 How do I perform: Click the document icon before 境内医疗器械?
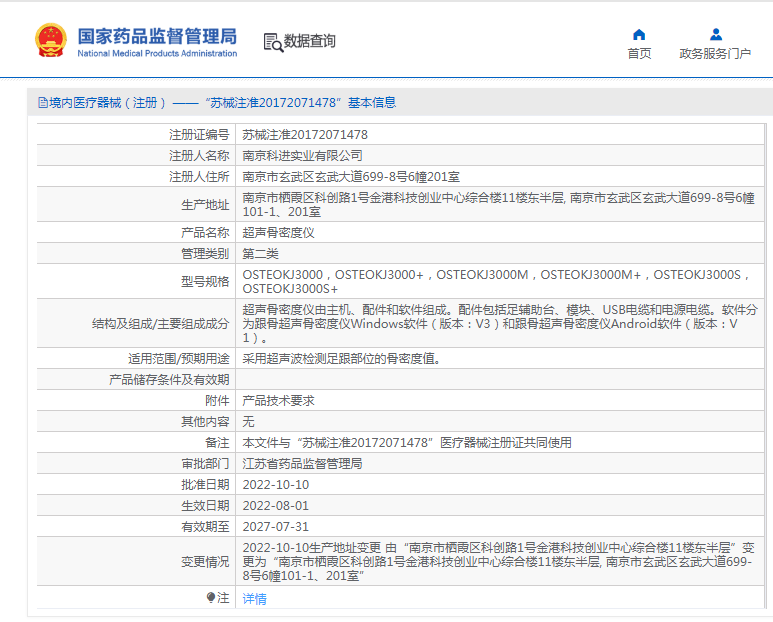pyautogui.click(x=43, y=103)
